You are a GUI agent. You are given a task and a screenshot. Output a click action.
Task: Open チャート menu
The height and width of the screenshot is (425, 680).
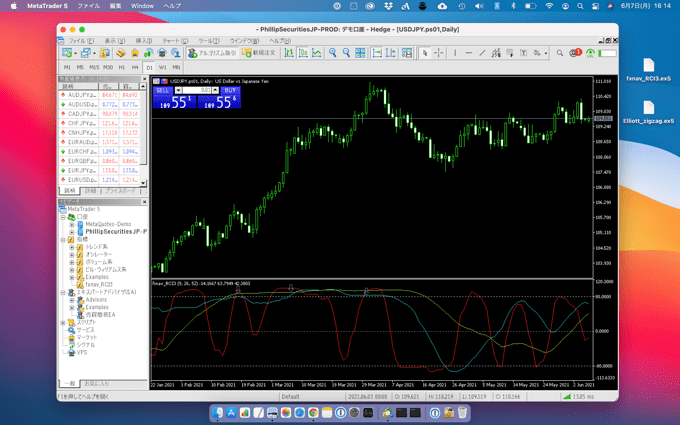click(175, 40)
